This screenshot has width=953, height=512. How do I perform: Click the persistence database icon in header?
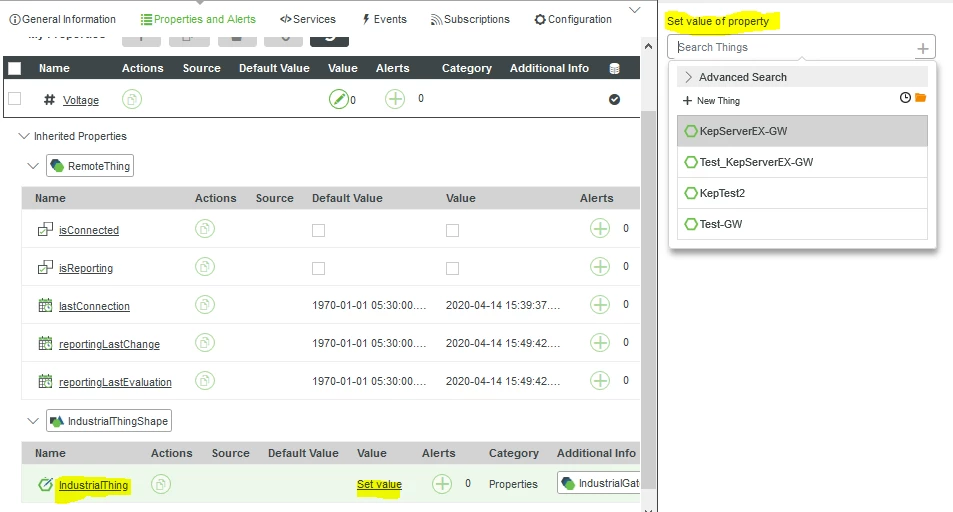click(x=614, y=69)
